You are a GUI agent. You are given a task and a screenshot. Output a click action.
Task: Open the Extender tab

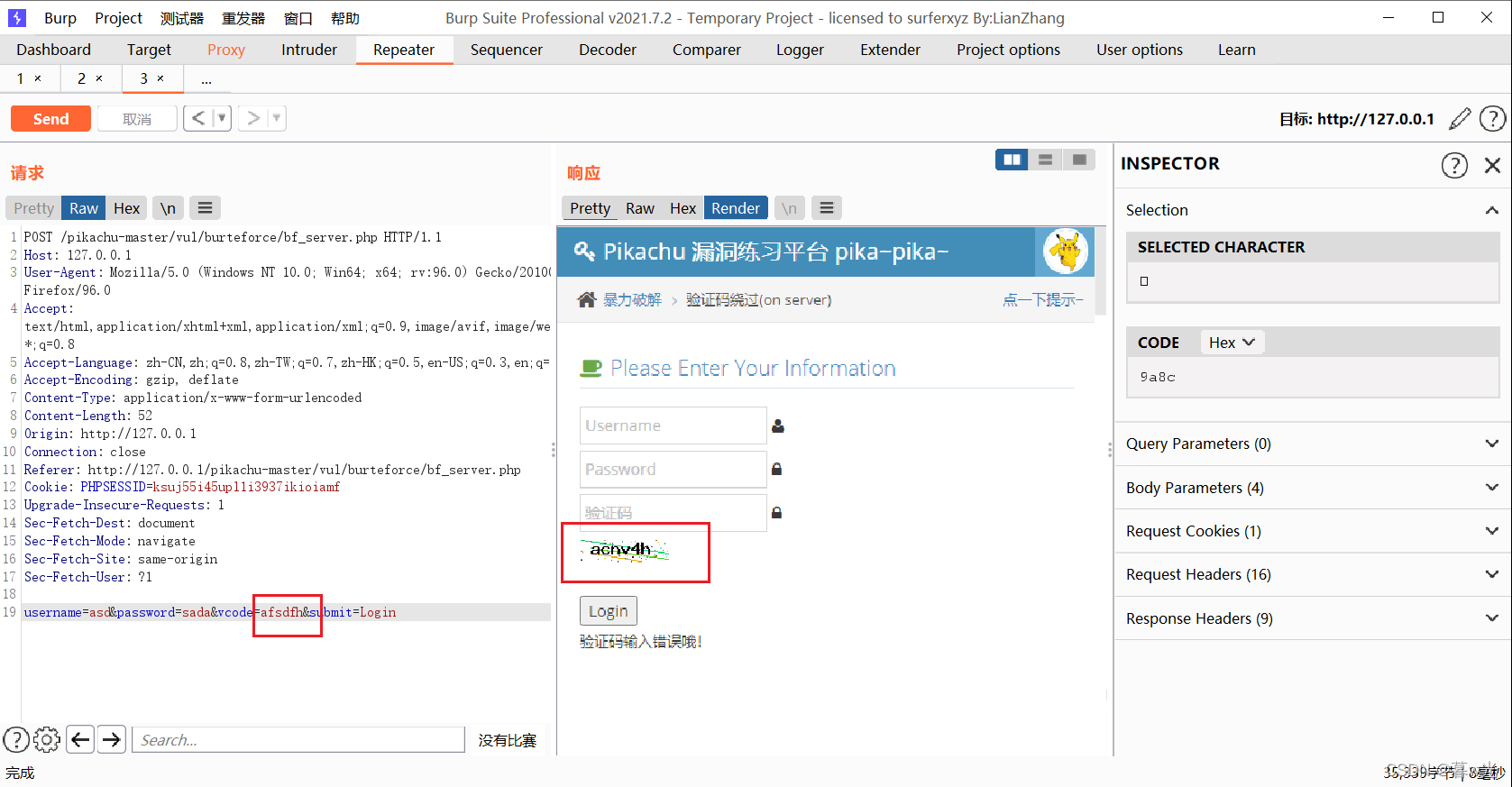890,50
